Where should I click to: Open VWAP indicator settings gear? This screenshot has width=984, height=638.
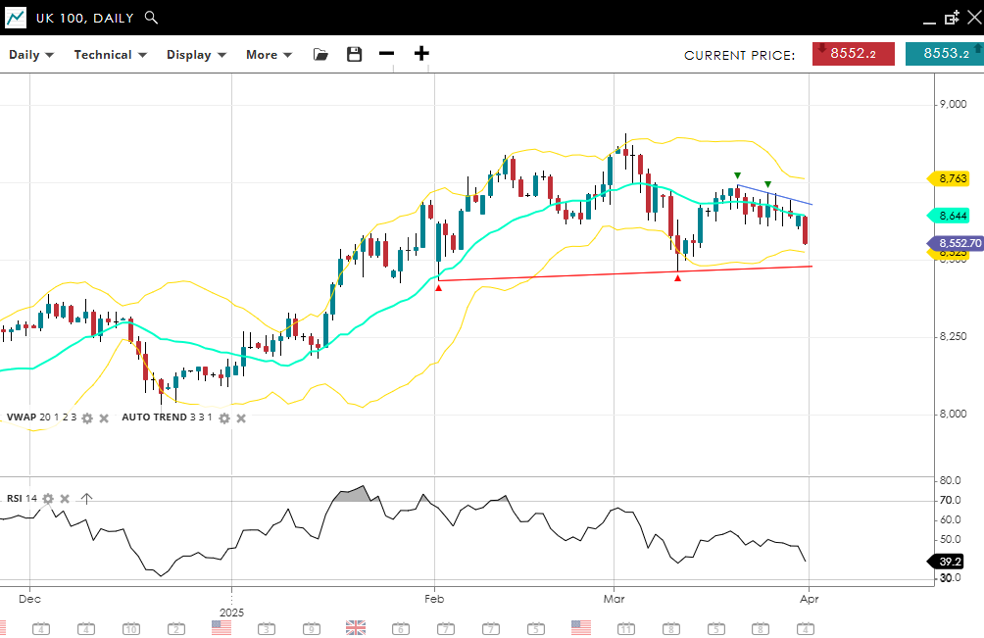click(x=87, y=418)
